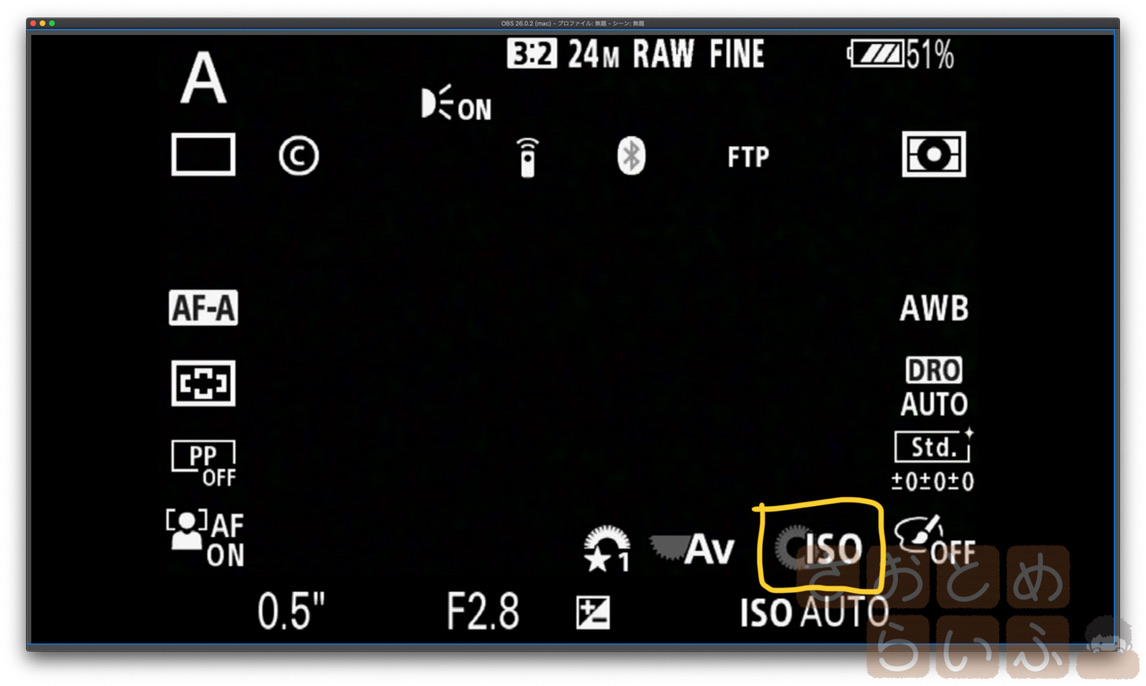This screenshot has height=686, width=1146.
Task: Click the ISO control wheel icon
Action: (820, 548)
